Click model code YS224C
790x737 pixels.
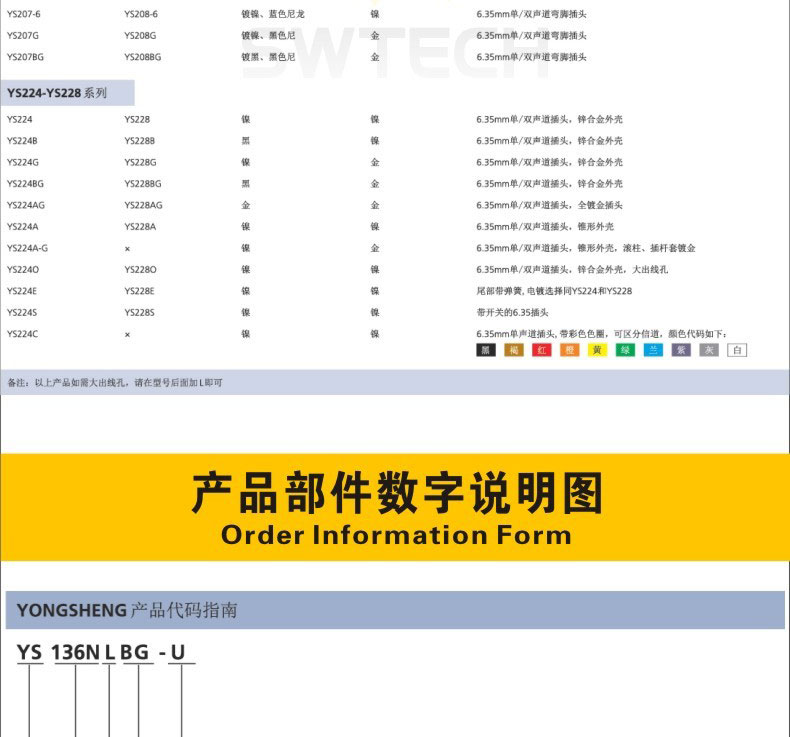22,334
